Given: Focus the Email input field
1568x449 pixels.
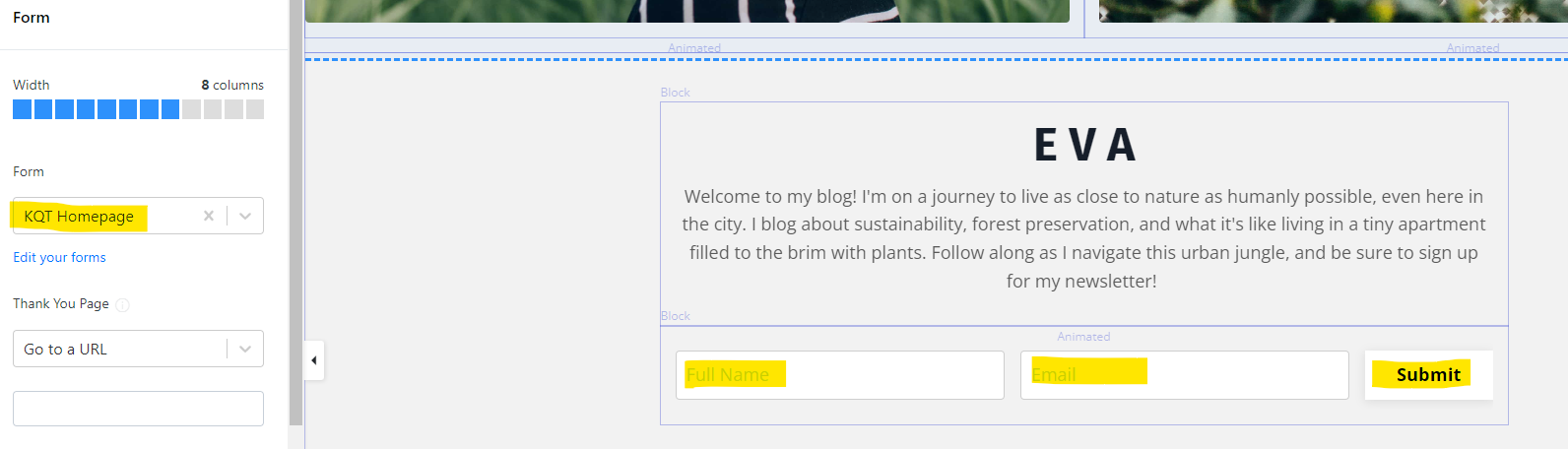Looking at the screenshot, I should tap(1185, 375).
